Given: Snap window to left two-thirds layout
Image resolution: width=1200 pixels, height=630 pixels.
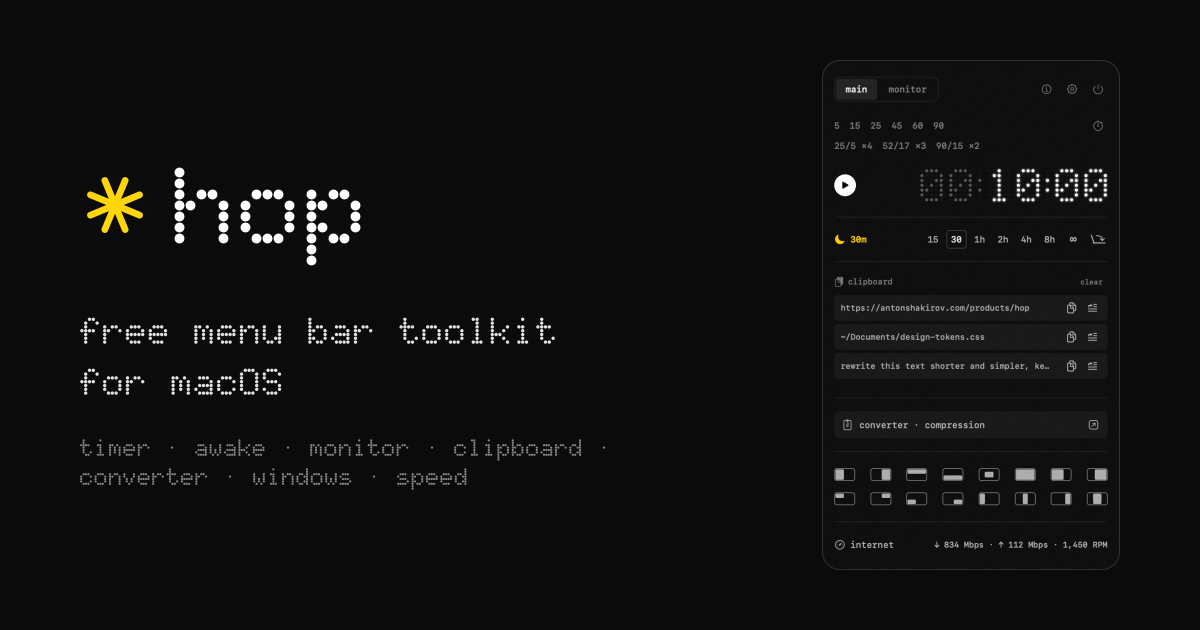Looking at the screenshot, I should coord(1061,474).
